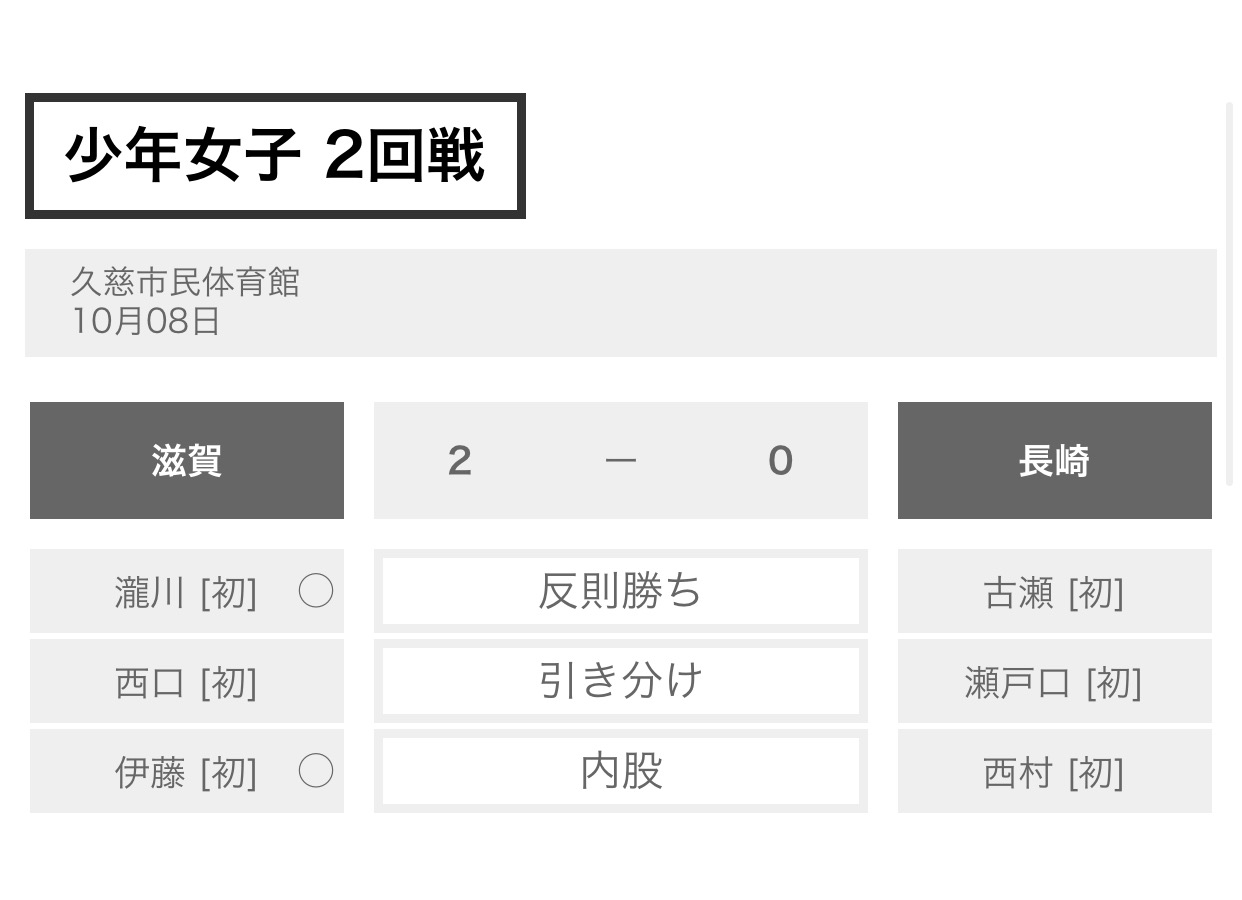Click the dash between the scores

coord(621,461)
